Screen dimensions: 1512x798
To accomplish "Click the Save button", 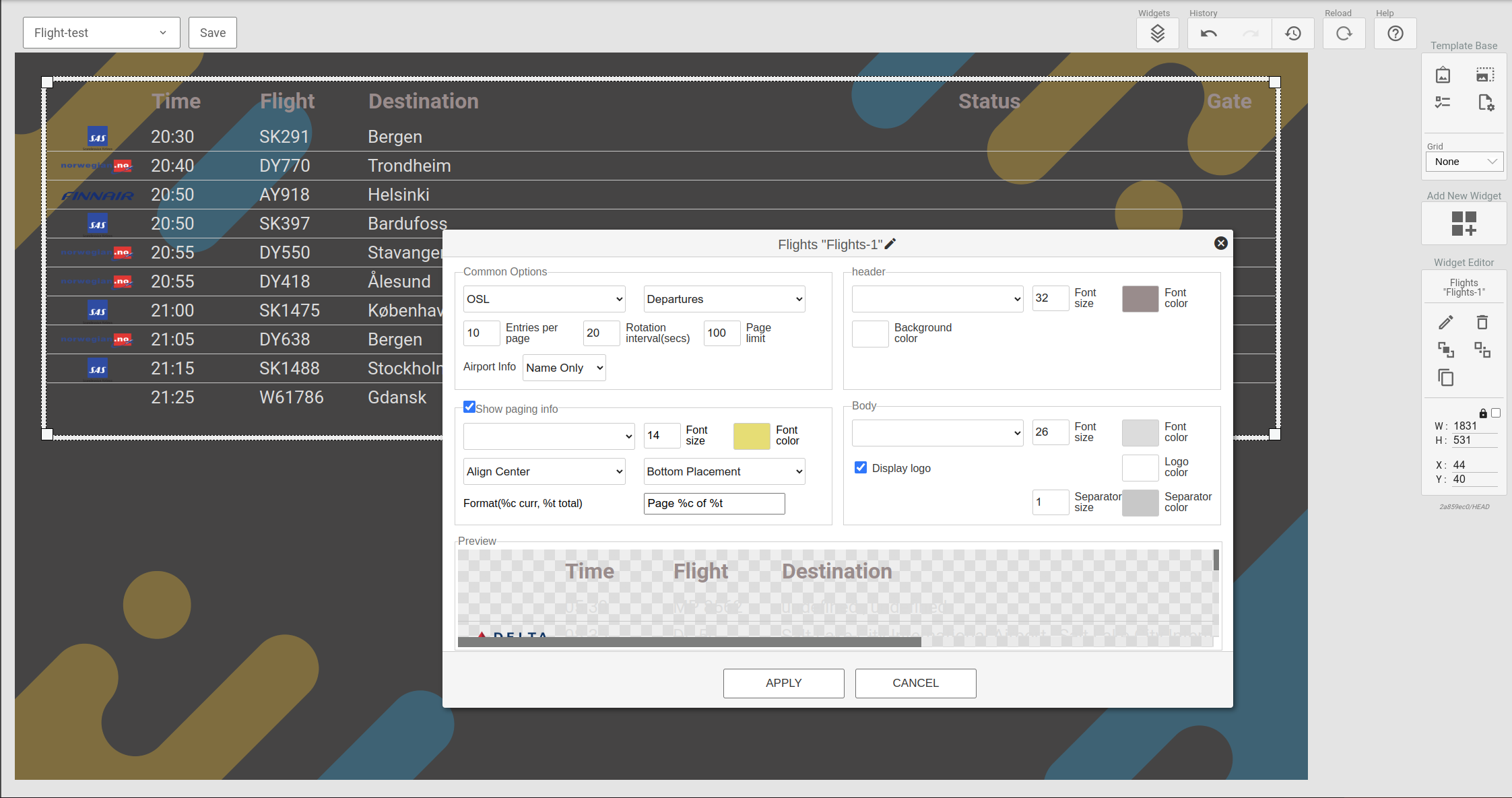I will 213,32.
